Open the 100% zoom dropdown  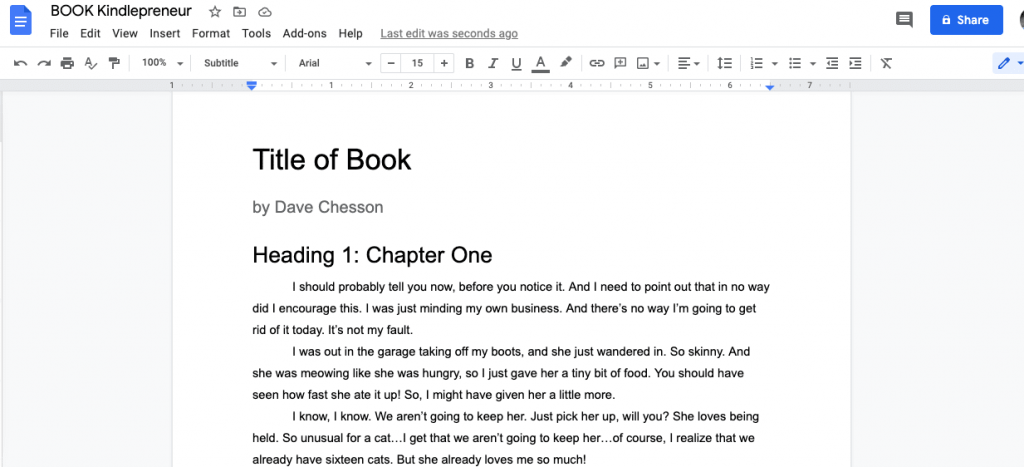coord(162,63)
